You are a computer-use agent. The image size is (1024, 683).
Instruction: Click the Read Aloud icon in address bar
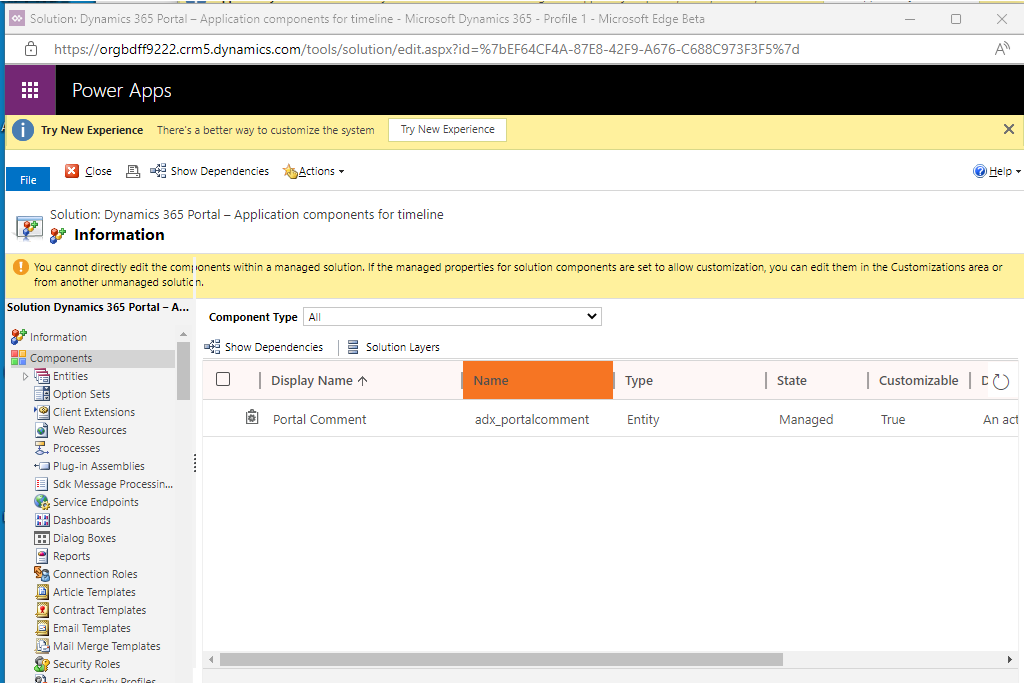[x=1002, y=49]
